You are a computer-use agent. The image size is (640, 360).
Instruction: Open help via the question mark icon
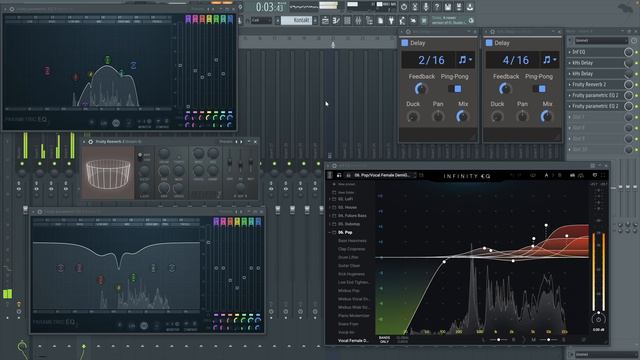[437, 7]
